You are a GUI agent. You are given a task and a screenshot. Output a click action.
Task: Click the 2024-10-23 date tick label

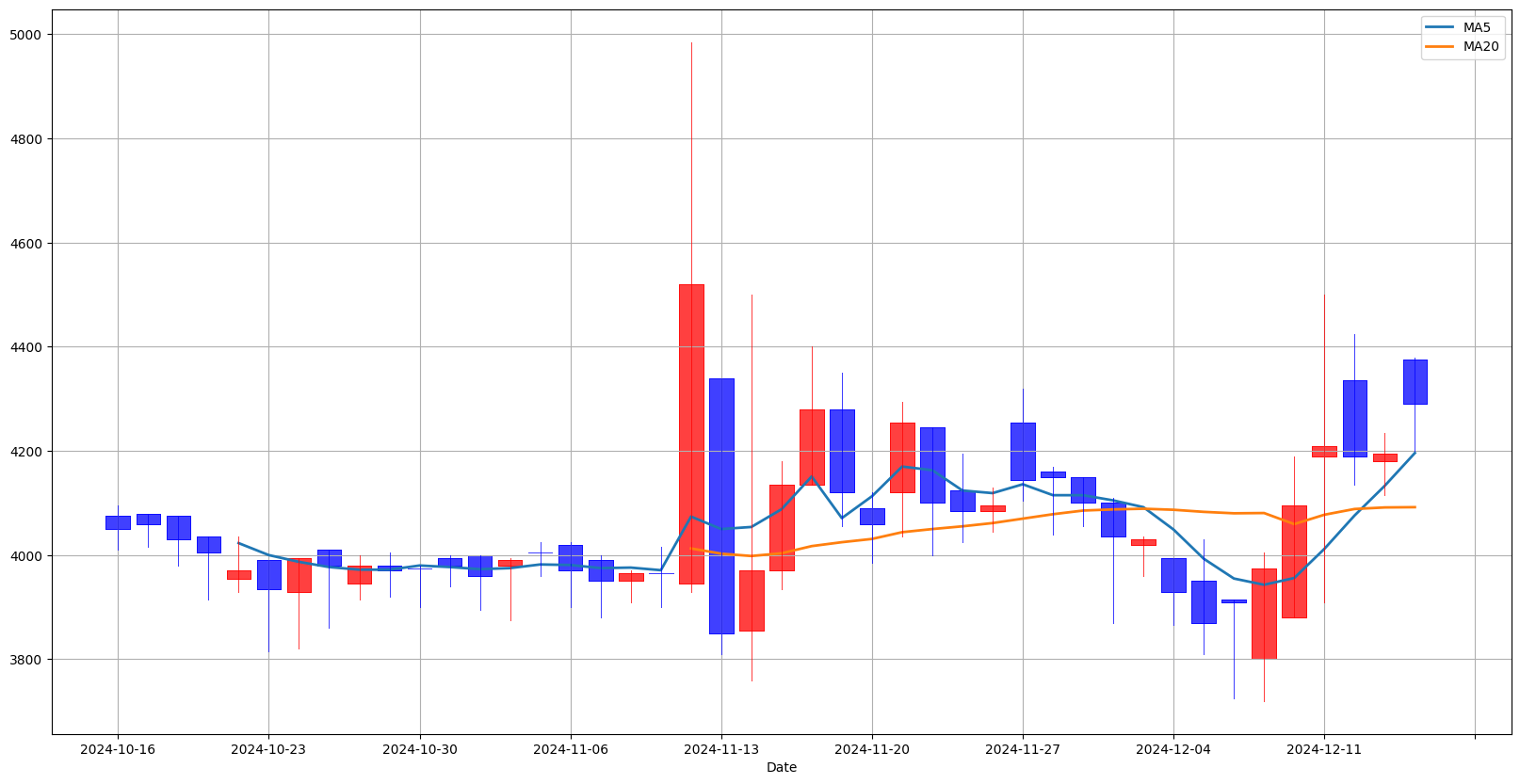[268, 749]
